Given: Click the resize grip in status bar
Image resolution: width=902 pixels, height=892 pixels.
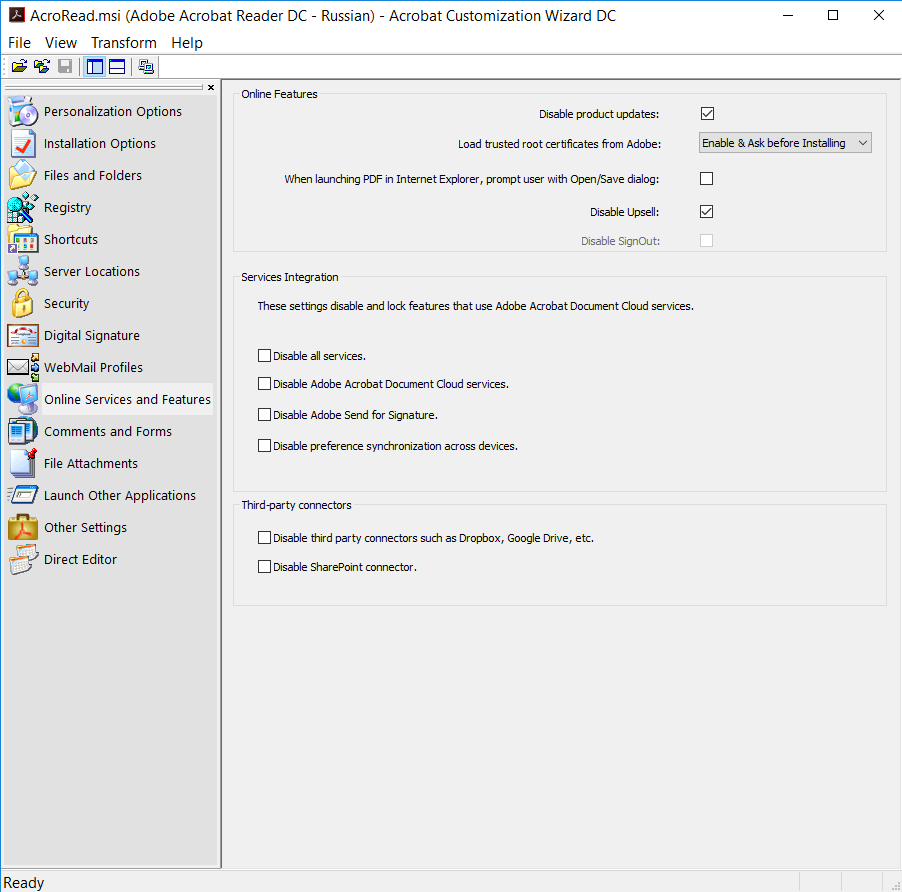Looking at the screenshot, I should [x=895, y=885].
